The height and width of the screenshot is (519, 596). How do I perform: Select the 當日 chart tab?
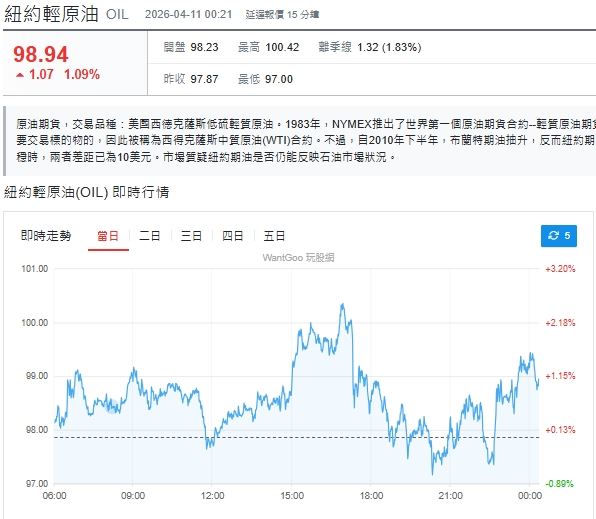click(x=108, y=236)
